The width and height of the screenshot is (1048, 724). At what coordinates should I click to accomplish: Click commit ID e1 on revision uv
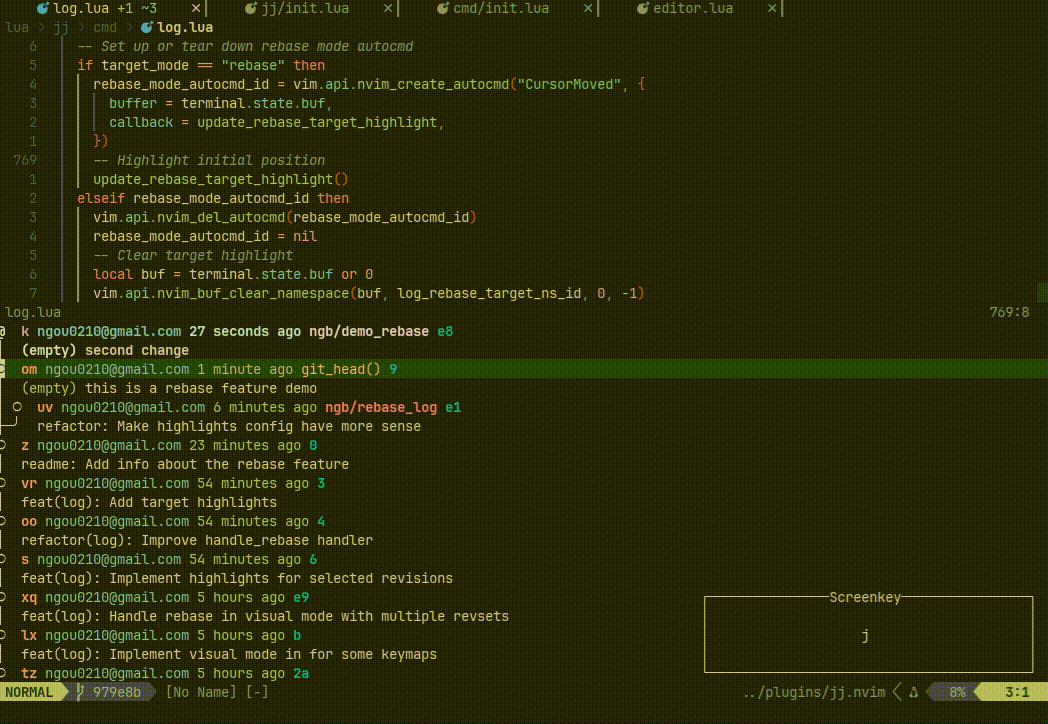pos(453,407)
